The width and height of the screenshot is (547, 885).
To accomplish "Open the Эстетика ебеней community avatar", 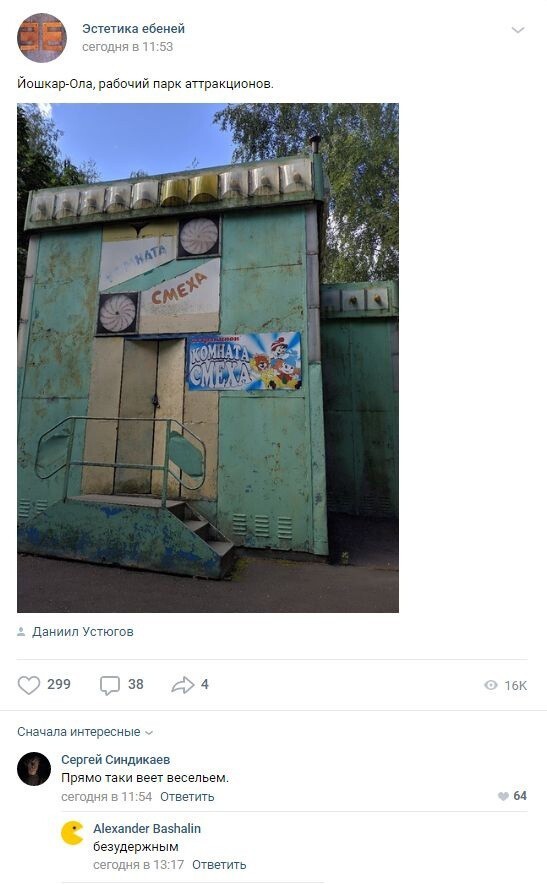I will pyautogui.click(x=42, y=38).
